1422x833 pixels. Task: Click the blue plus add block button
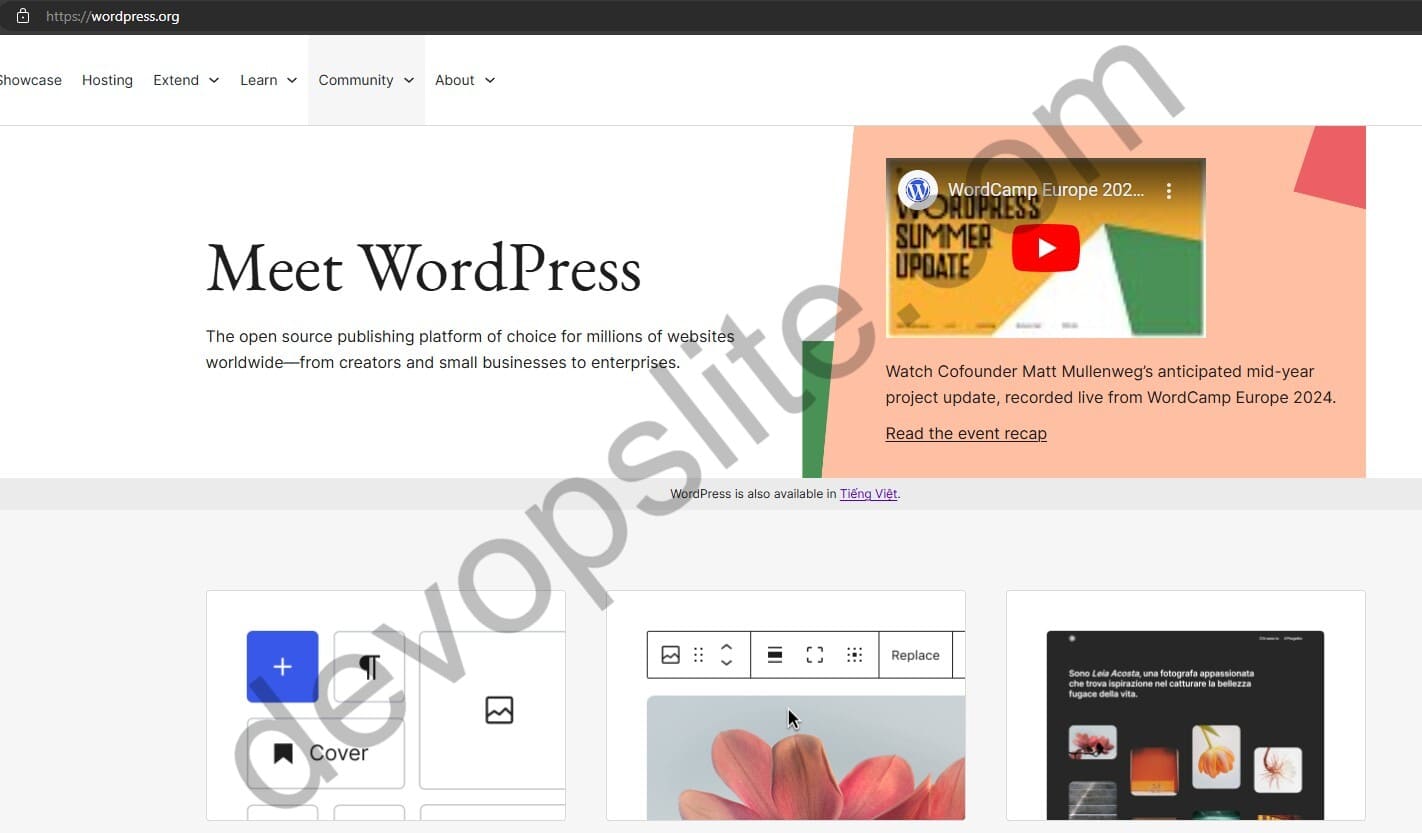[283, 667]
